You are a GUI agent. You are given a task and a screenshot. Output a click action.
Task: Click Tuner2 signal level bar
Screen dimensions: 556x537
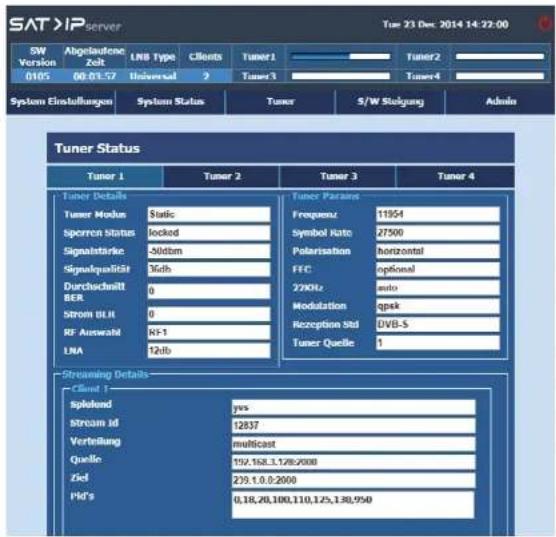pos(500,56)
